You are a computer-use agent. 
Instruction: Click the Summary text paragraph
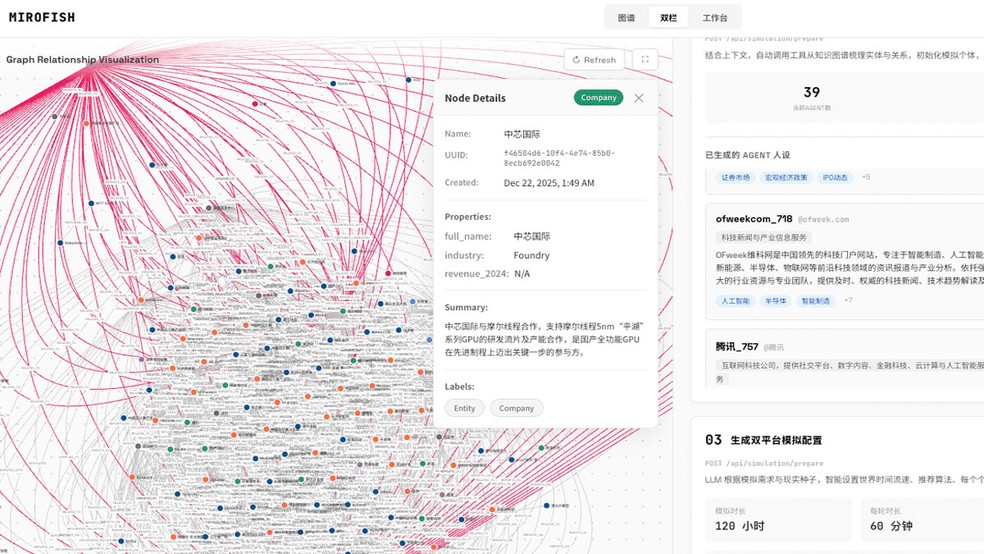(x=544, y=339)
